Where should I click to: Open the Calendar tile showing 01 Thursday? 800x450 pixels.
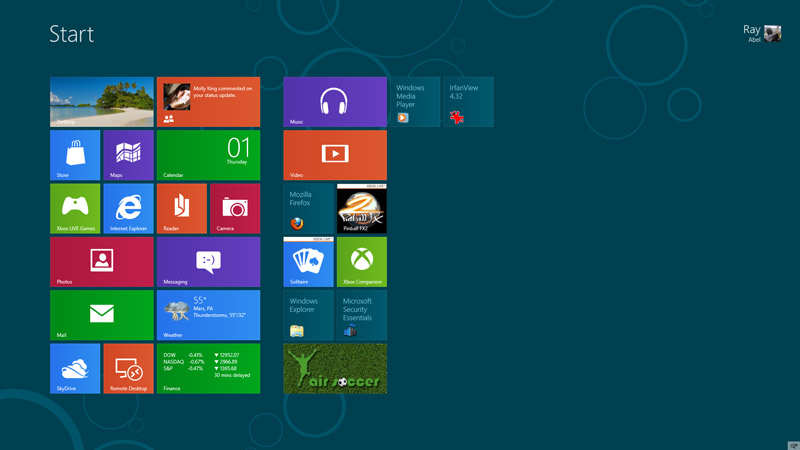click(x=208, y=155)
